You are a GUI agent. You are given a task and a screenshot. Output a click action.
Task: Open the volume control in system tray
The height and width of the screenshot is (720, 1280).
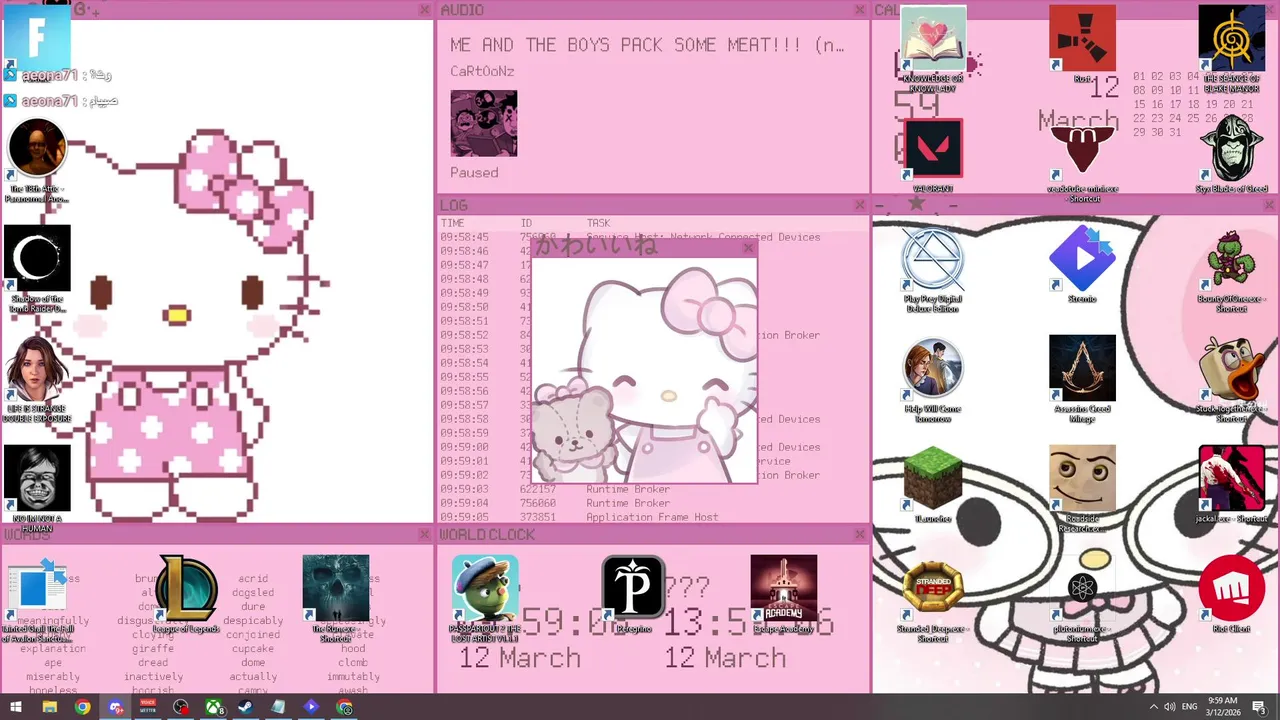tap(1170, 707)
